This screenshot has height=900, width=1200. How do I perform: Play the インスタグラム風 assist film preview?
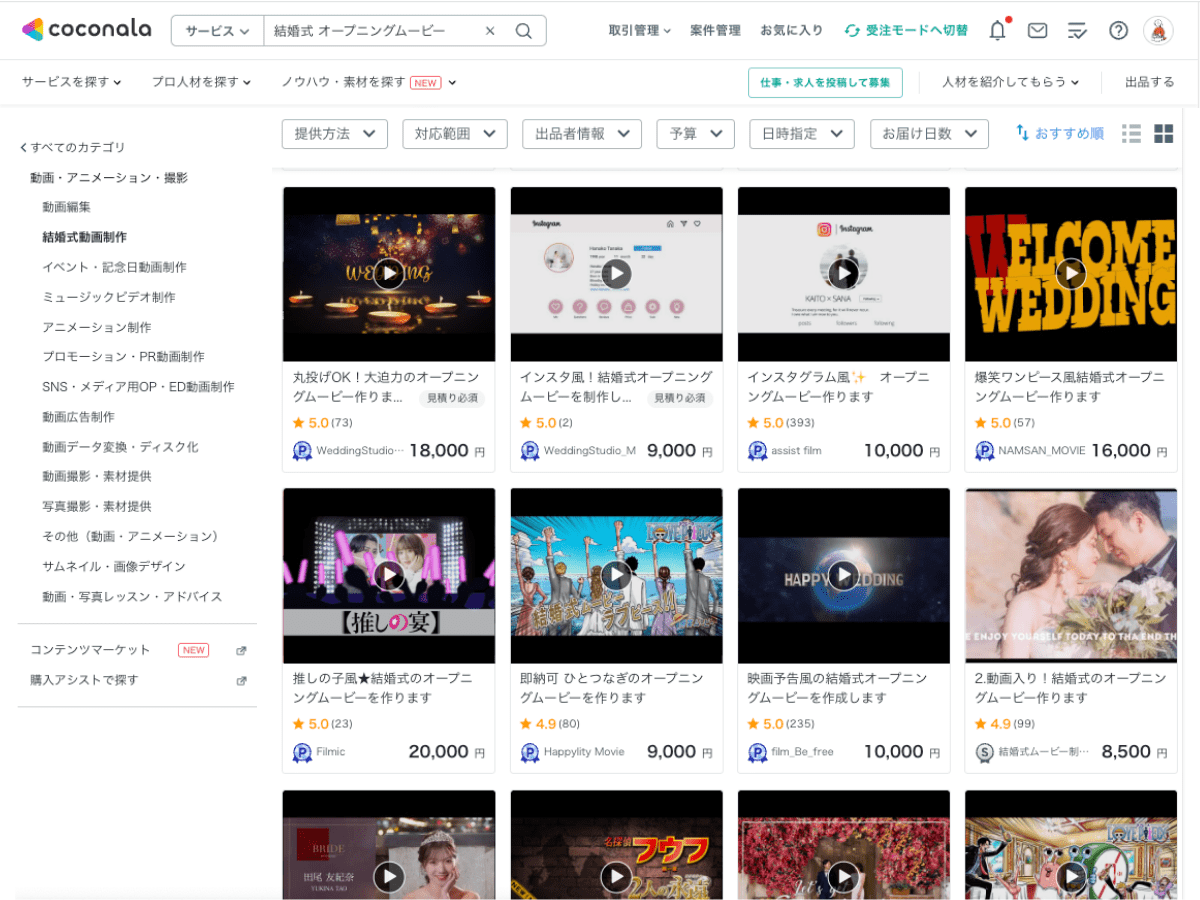click(844, 273)
